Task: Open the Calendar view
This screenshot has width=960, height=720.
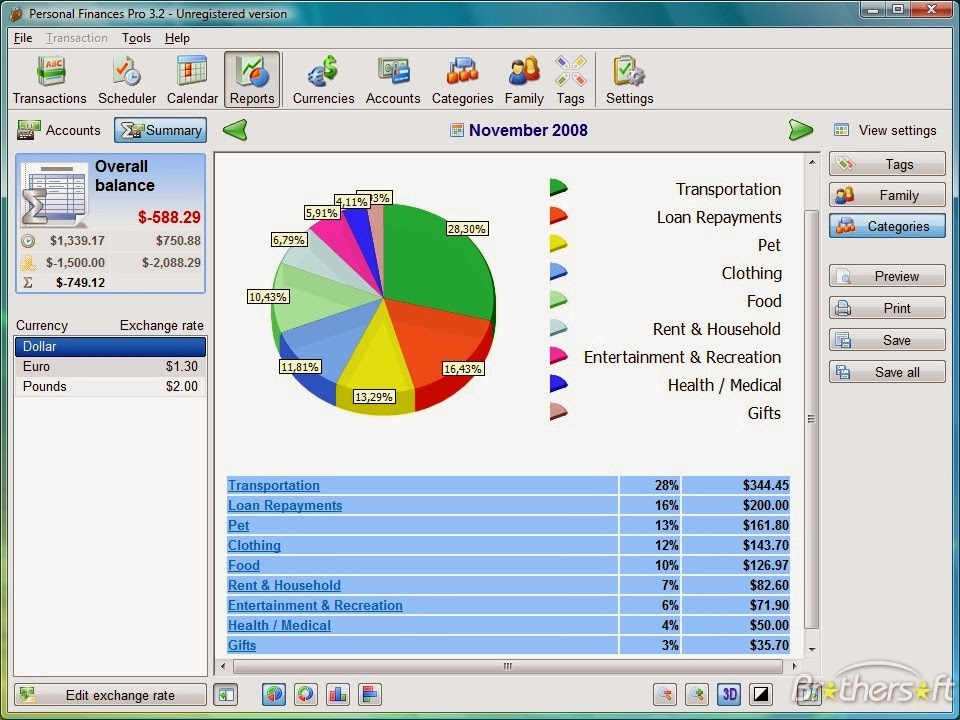Action: point(192,80)
